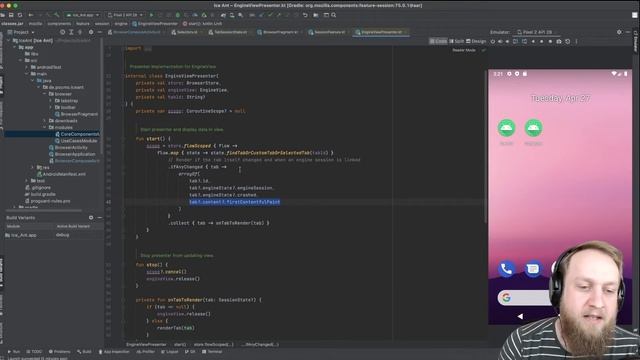
Task: Collapse the main folder node
Action: 27,74
